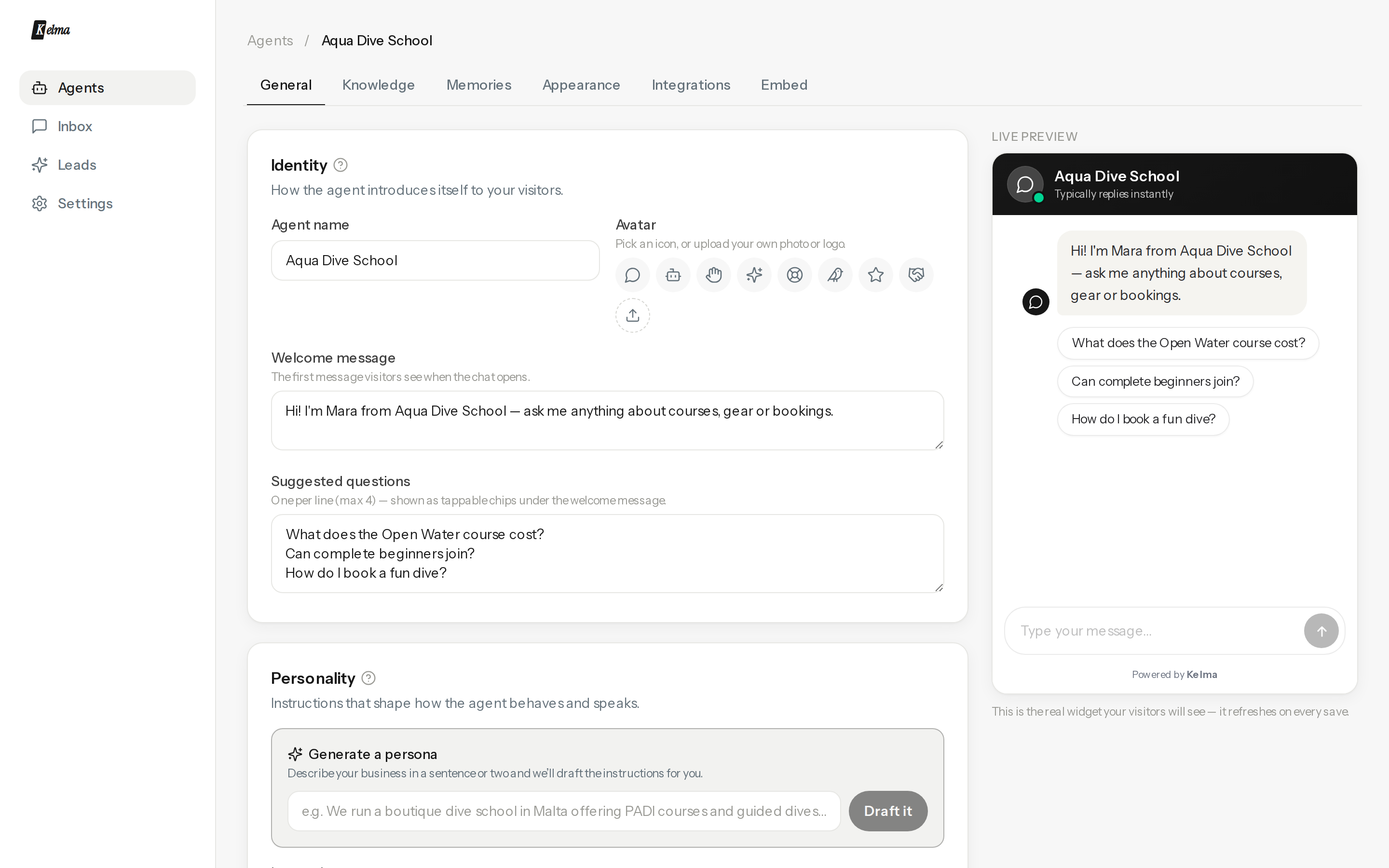Click the Typically replies instantly text
The image size is (1389, 868).
[x=1114, y=194]
